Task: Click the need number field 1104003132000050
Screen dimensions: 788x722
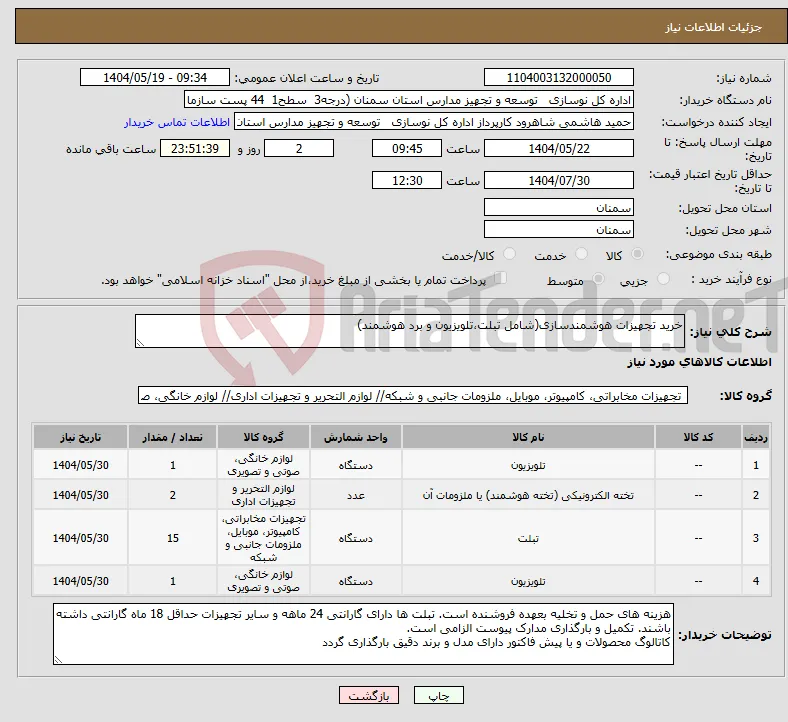Action: coord(558,78)
